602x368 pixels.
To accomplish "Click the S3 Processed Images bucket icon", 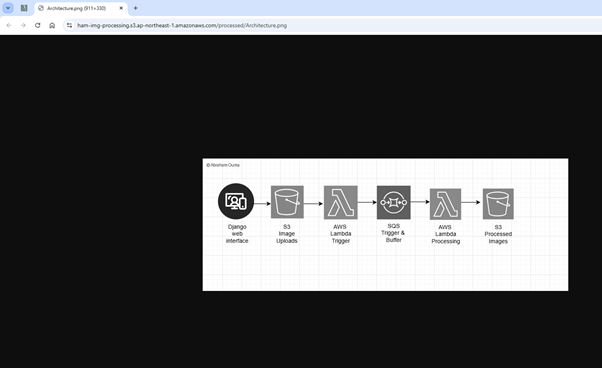I will (498, 204).
